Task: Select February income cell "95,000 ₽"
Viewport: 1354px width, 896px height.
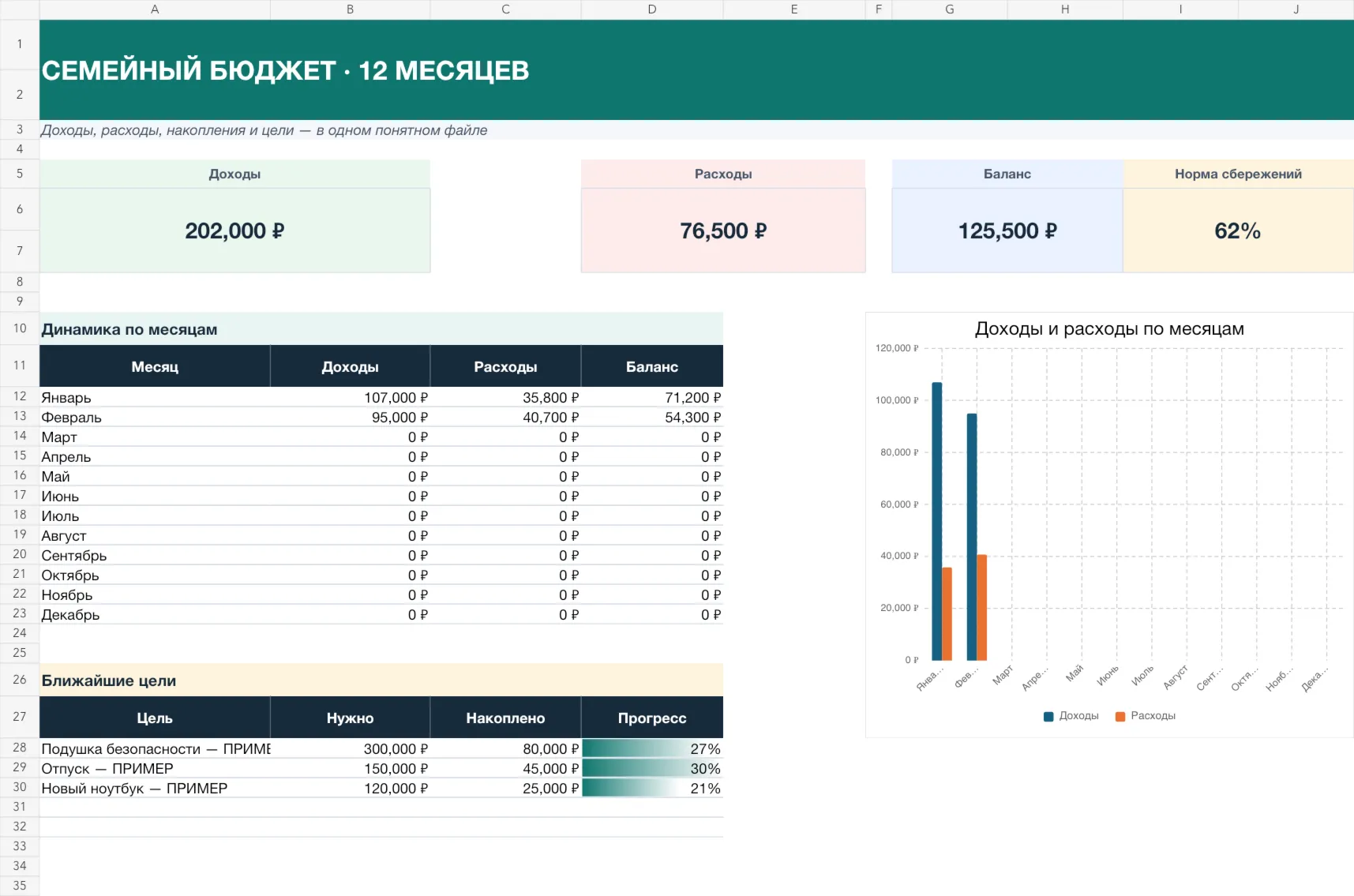Action: (350, 417)
